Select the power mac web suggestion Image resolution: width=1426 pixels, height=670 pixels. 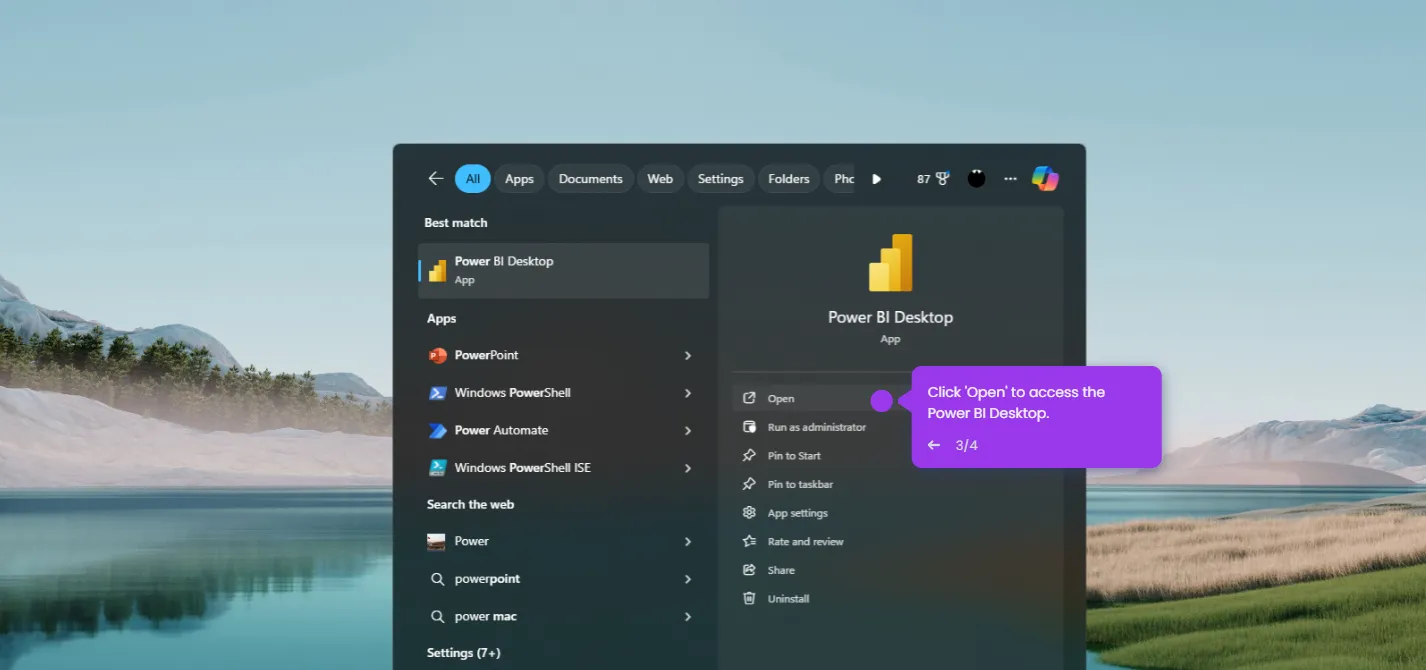(x=563, y=616)
